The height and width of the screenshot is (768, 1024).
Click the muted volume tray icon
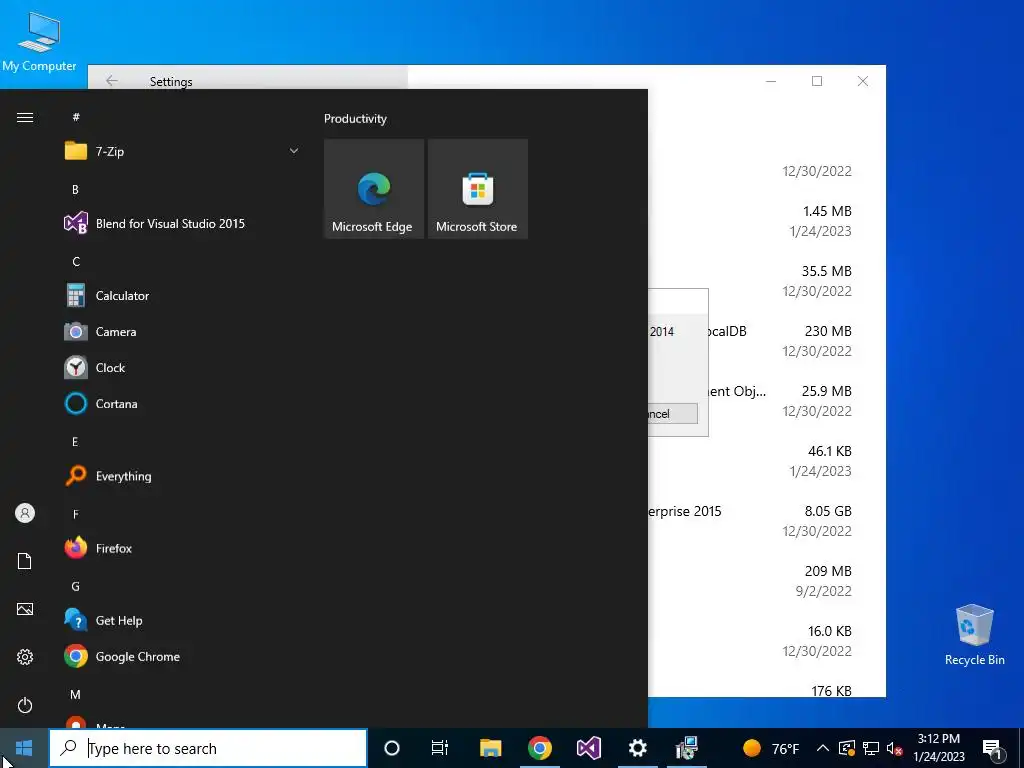(x=894, y=748)
